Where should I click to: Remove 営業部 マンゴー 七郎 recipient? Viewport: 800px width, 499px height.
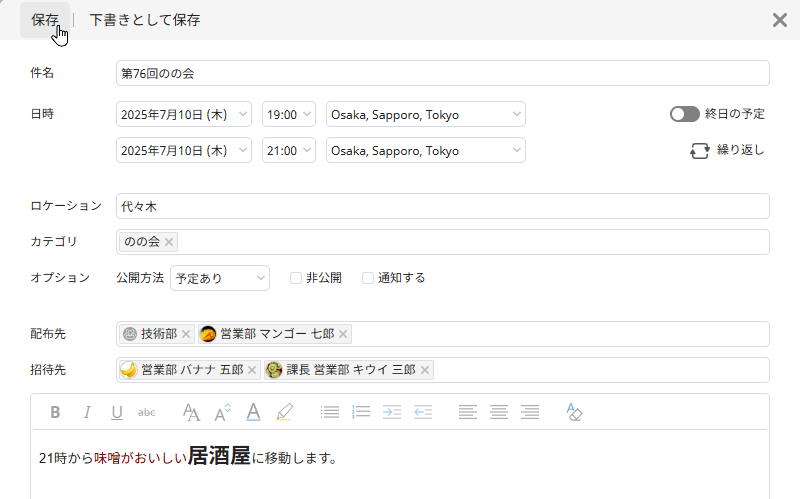[343, 334]
